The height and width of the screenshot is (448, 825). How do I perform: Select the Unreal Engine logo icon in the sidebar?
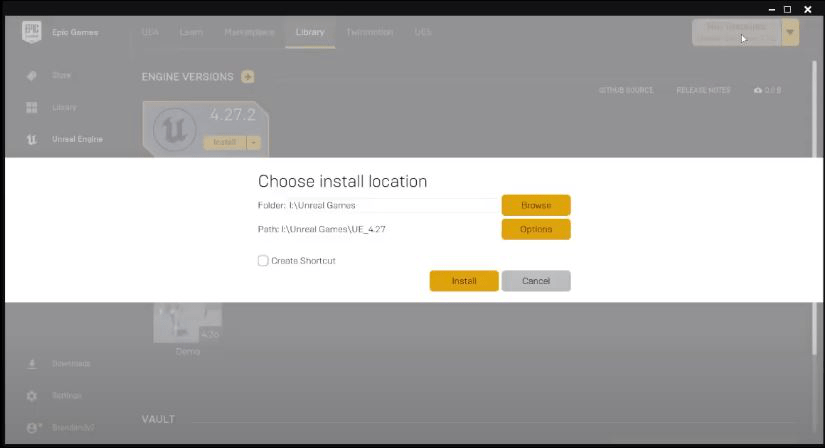point(32,140)
